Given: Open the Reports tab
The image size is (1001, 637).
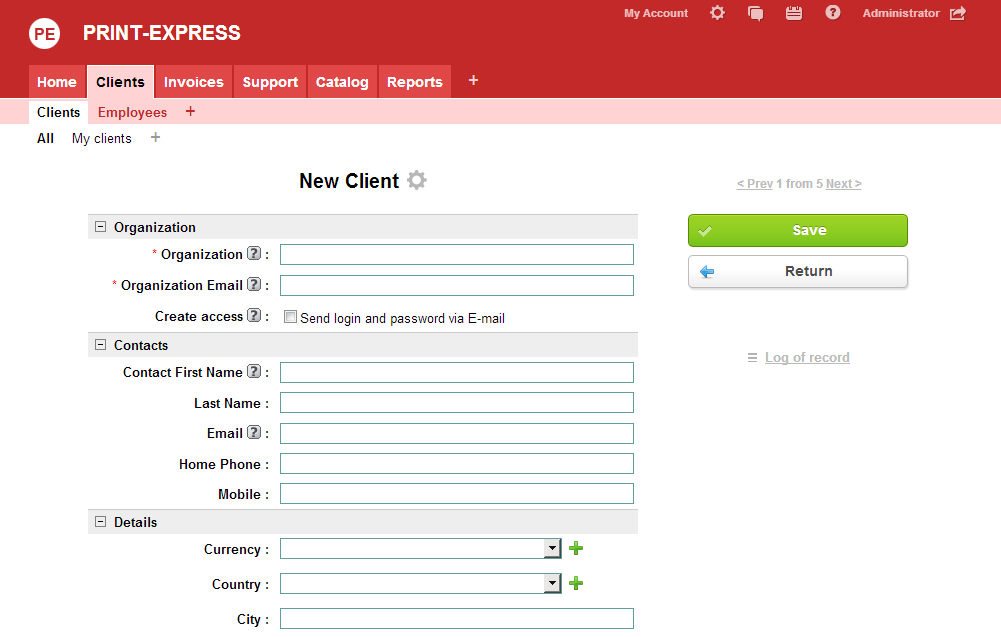Looking at the screenshot, I should [x=415, y=82].
